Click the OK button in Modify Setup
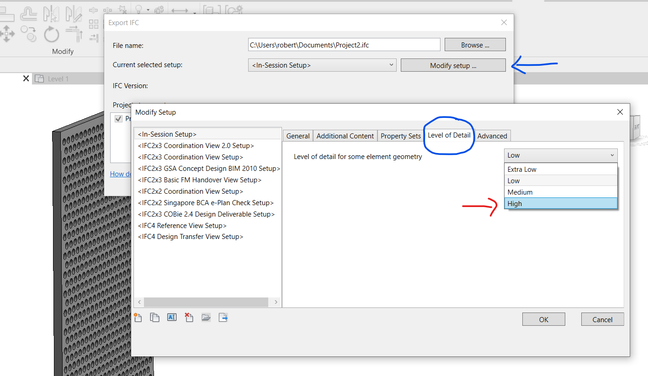The image size is (648, 376). pos(543,319)
